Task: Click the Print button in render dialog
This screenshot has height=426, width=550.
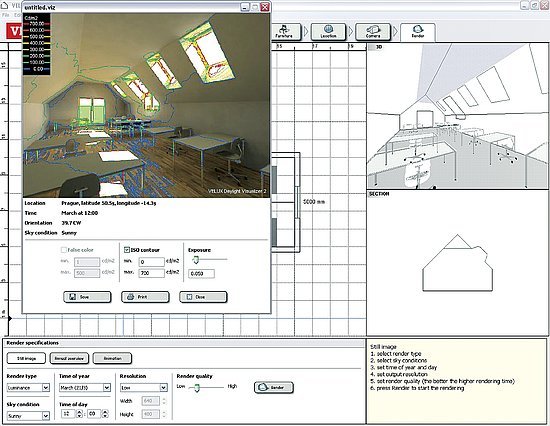Action: [145, 297]
